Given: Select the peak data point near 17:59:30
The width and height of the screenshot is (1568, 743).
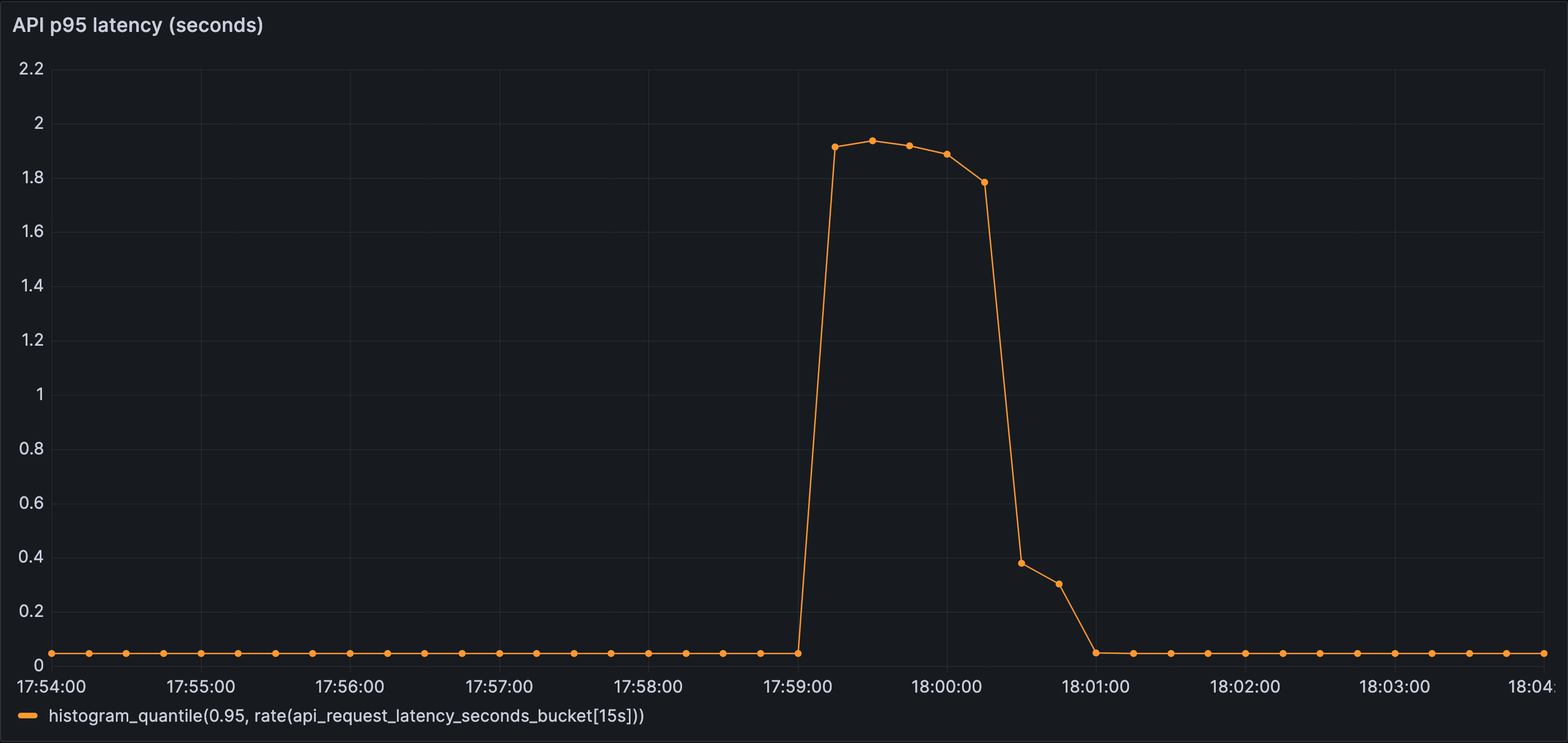Looking at the screenshot, I should tap(873, 140).
